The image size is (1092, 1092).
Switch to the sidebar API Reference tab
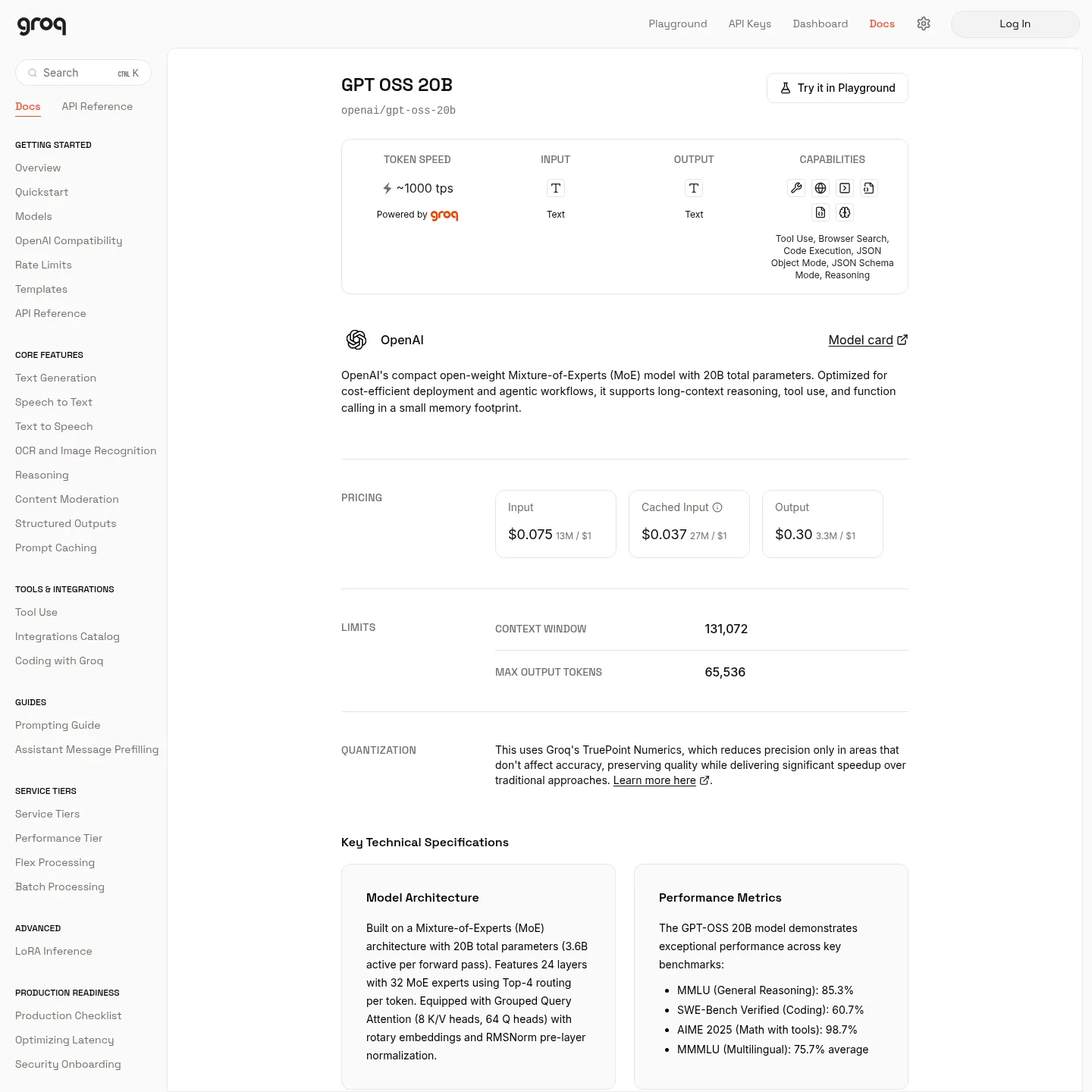pyautogui.click(x=97, y=106)
